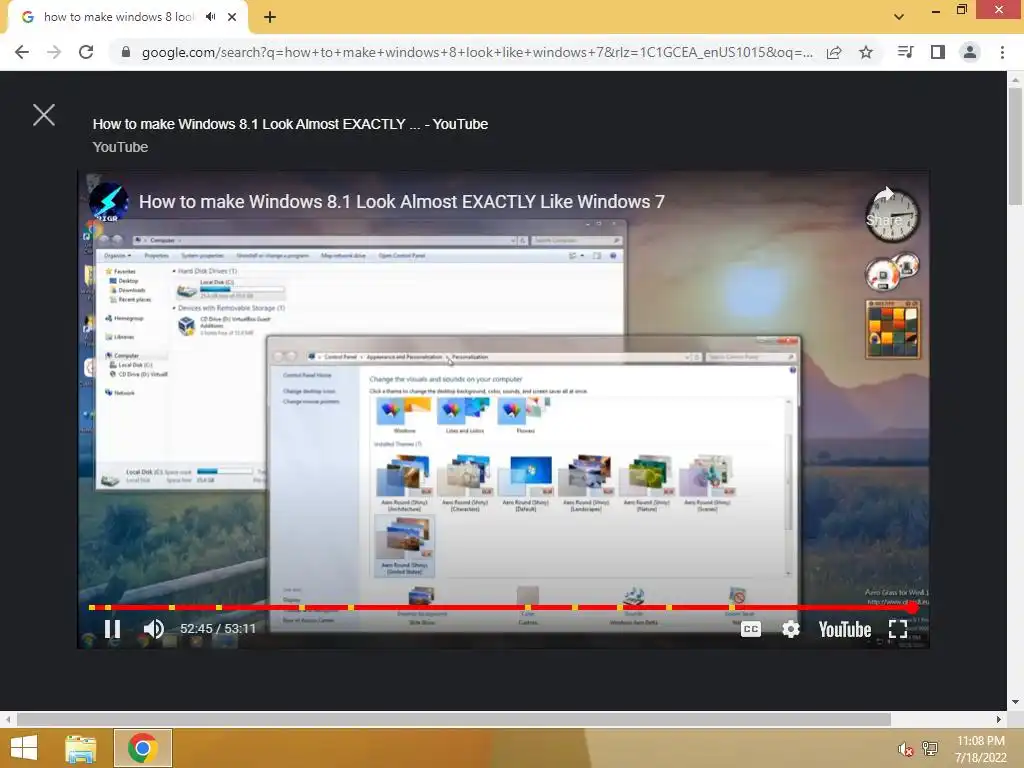Open File Explorer from the taskbar
Viewport: 1024px width, 768px height.
coord(81,748)
